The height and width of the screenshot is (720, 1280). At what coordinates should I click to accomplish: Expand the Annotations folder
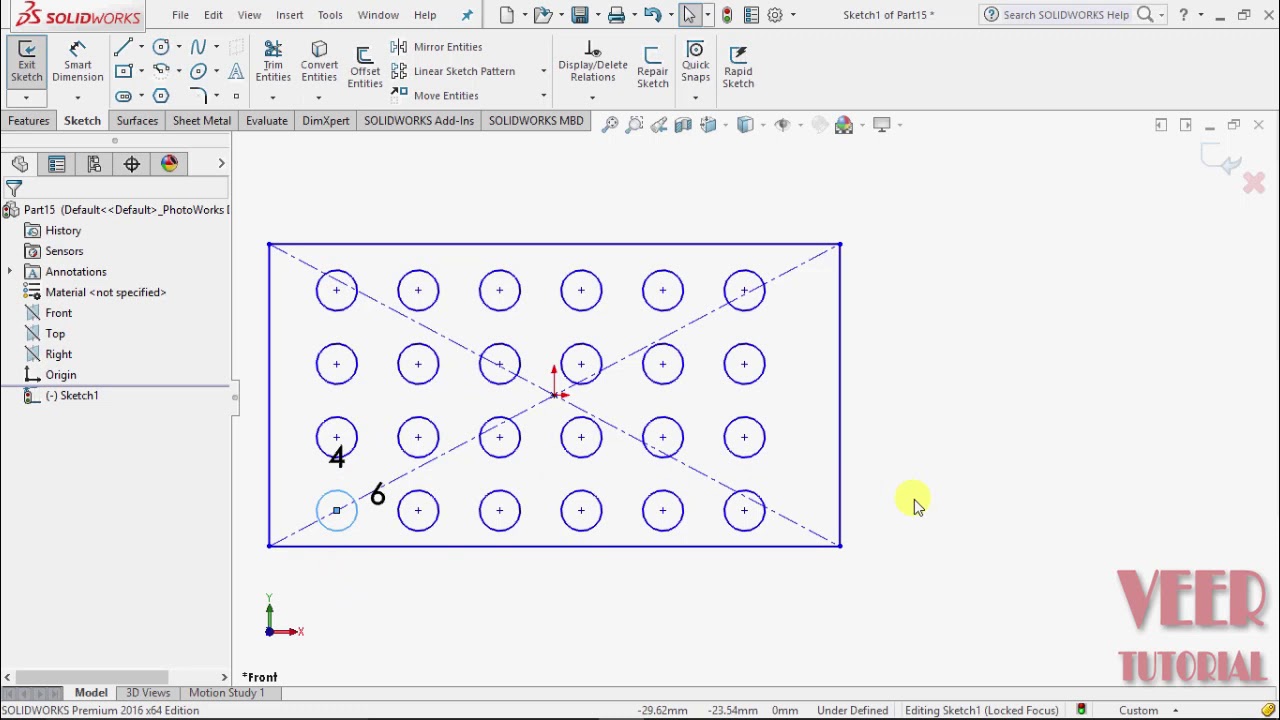[x=10, y=272]
